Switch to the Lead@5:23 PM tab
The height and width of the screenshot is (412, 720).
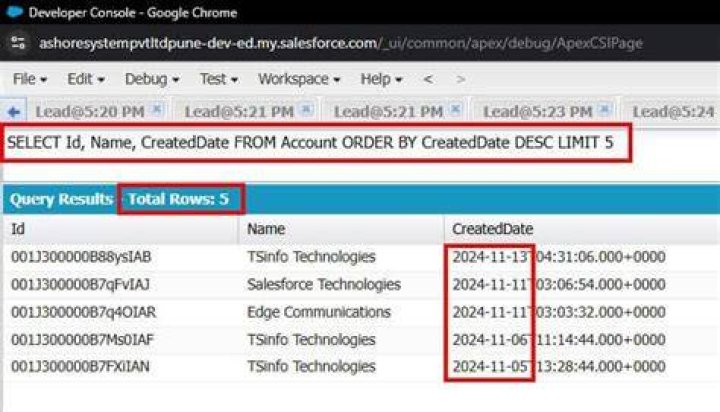point(537,112)
